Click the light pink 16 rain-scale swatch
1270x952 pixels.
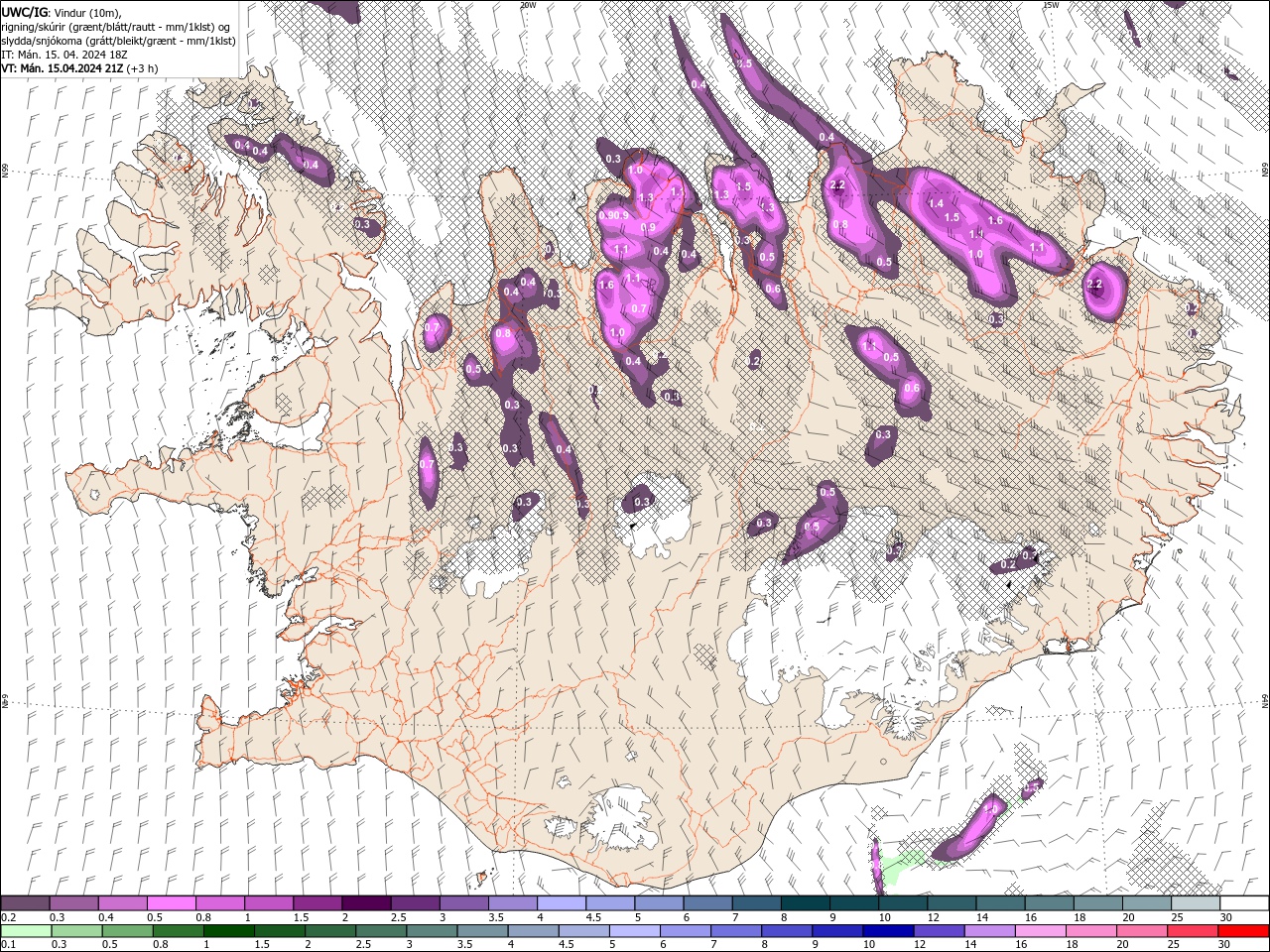click(x=1040, y=931)
